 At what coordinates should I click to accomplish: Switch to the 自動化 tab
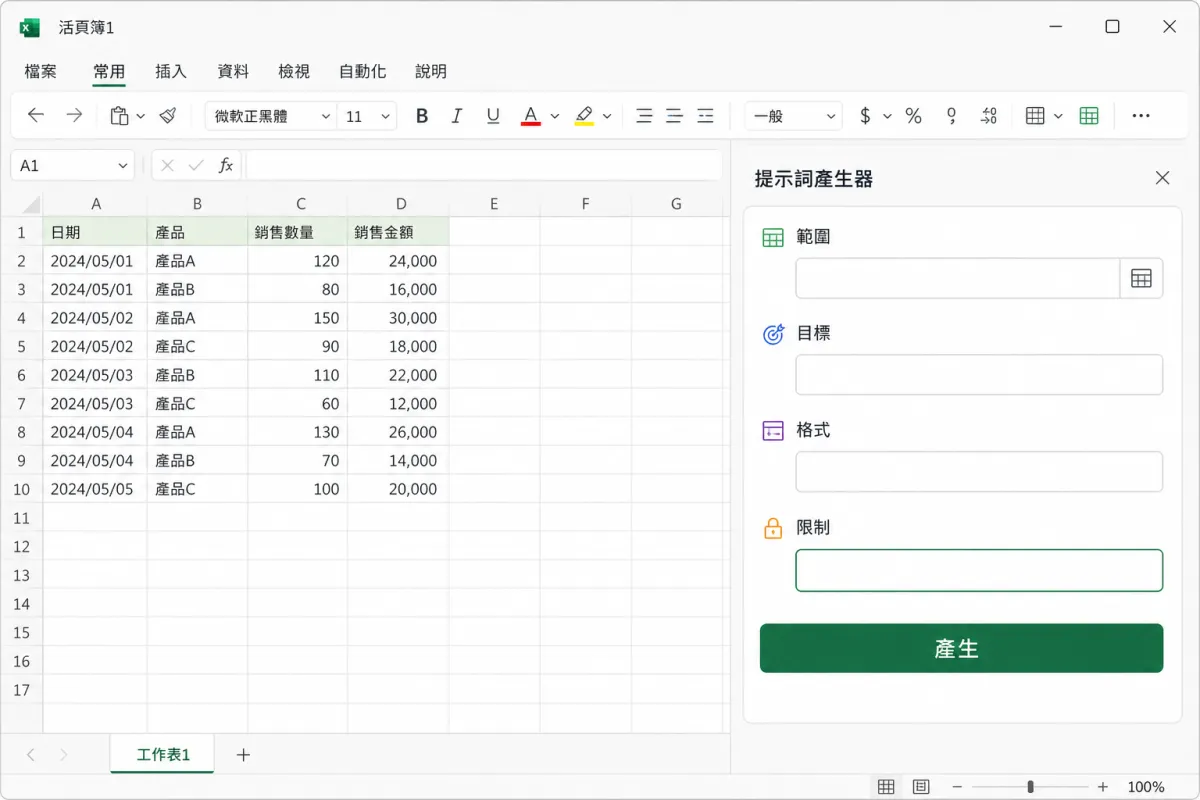363,71
